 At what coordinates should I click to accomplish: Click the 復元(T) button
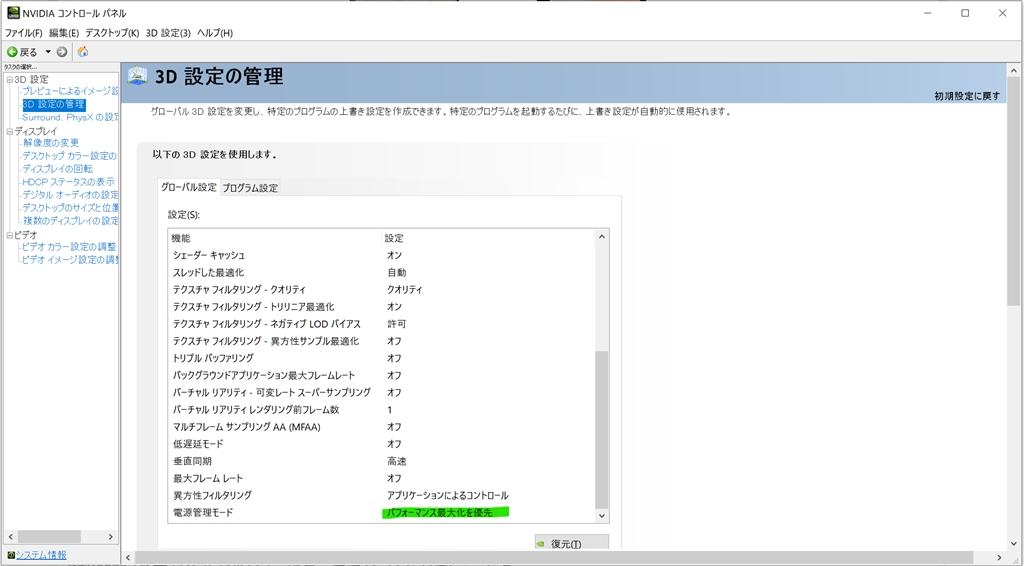click(x=571, y=543)
